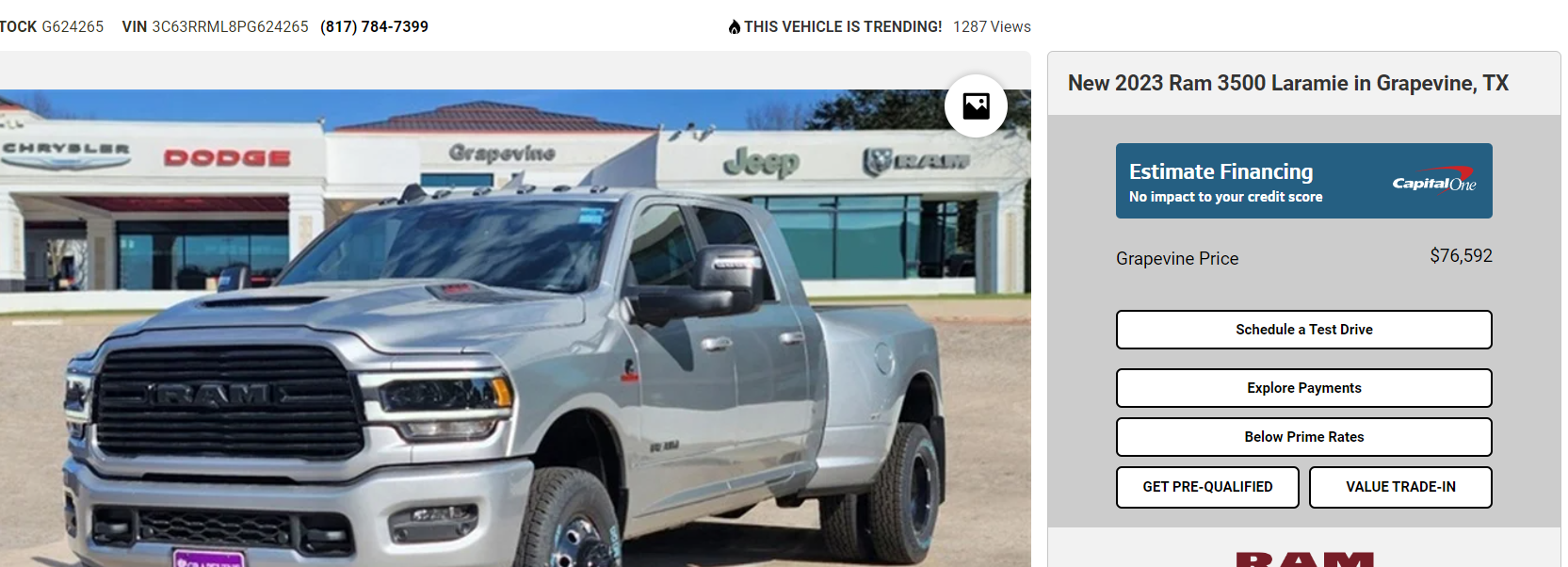The image size is (1568, 567).
Task: Open Explore Payments
Action: click(1304, 388)
